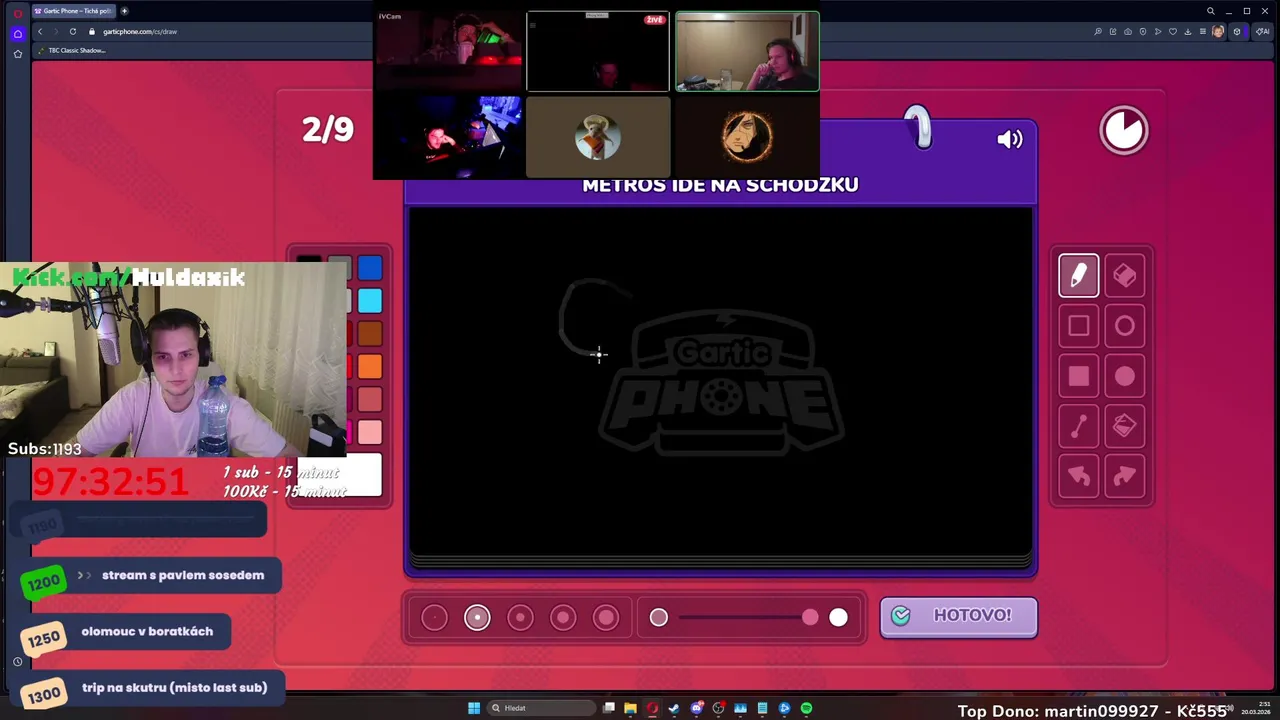Pick the orange color swatch
The image size is (1280, 720).
[x=369, y=367]
